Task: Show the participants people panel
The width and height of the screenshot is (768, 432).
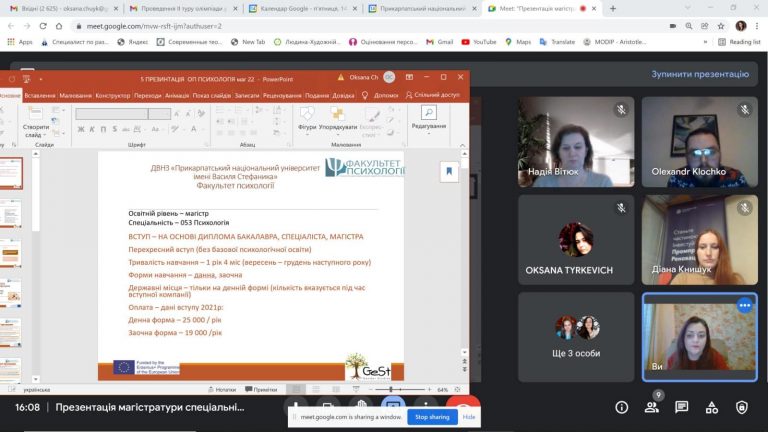Action: [x=652, y=407]
